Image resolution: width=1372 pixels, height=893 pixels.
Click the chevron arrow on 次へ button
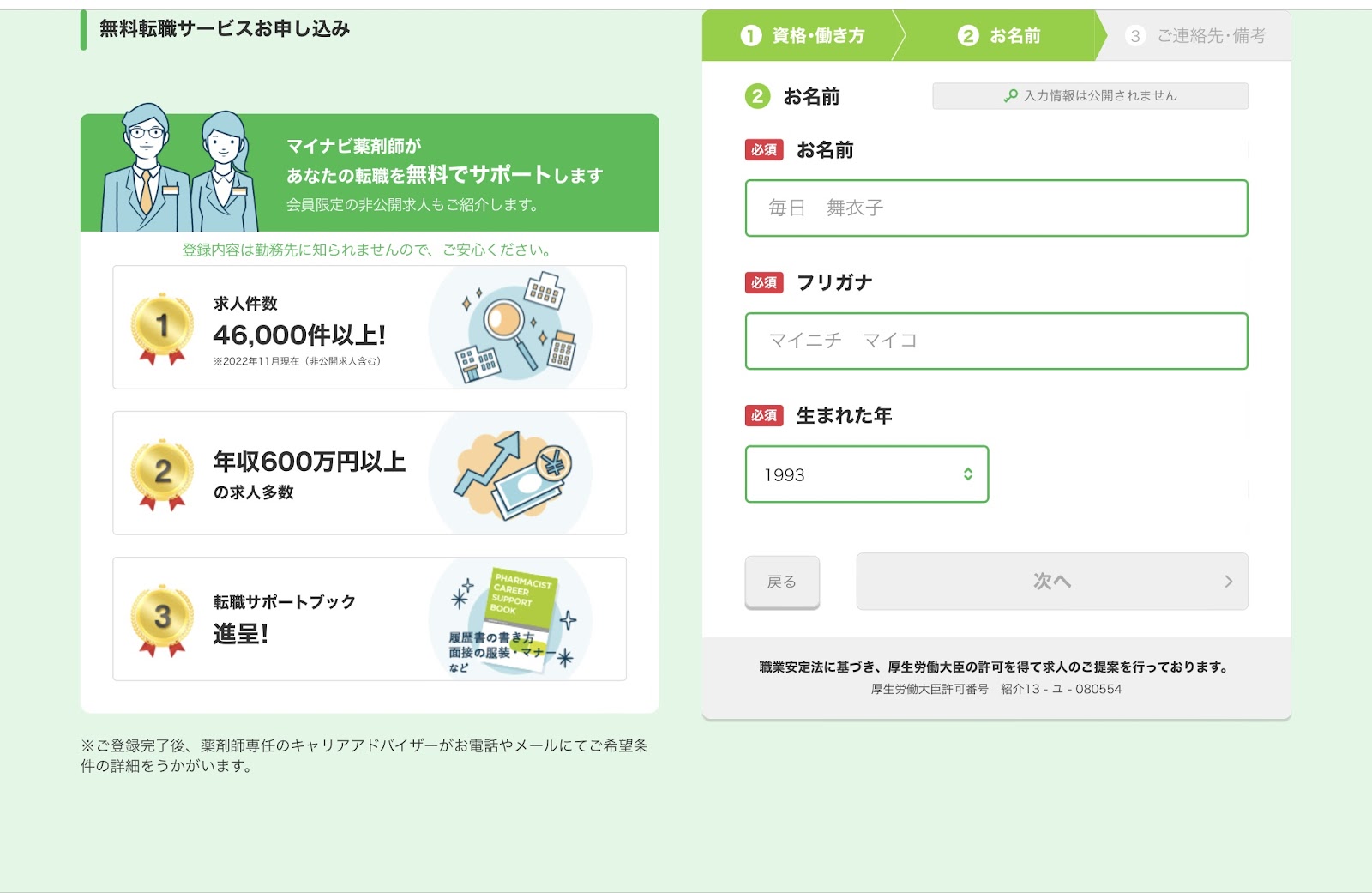[1228, 582]
